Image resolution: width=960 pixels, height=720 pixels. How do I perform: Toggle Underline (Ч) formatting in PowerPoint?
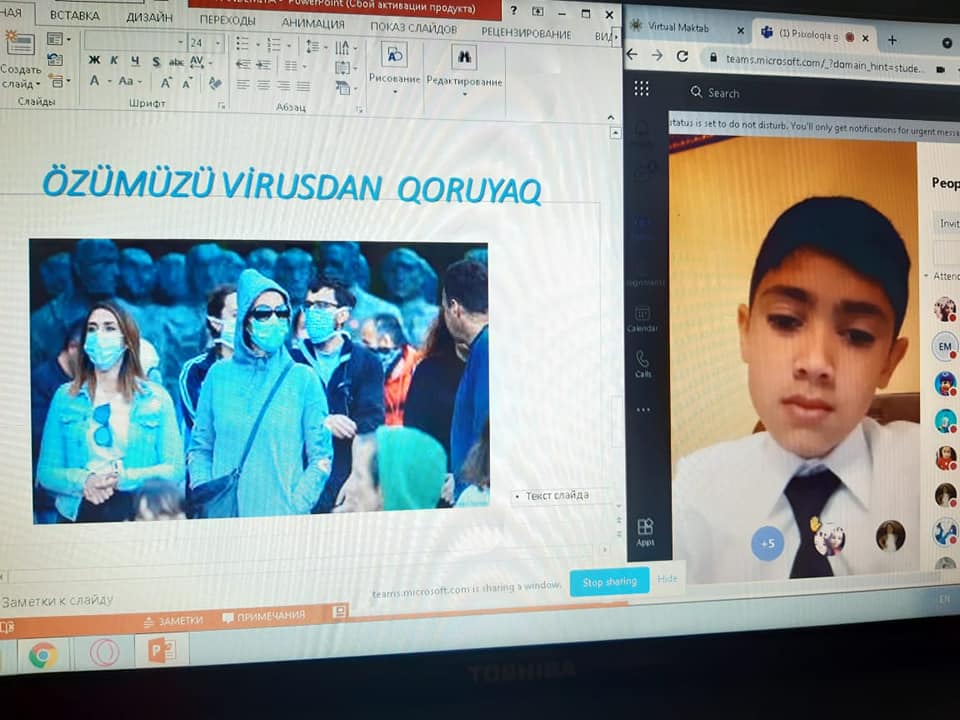tap(135, 61)
